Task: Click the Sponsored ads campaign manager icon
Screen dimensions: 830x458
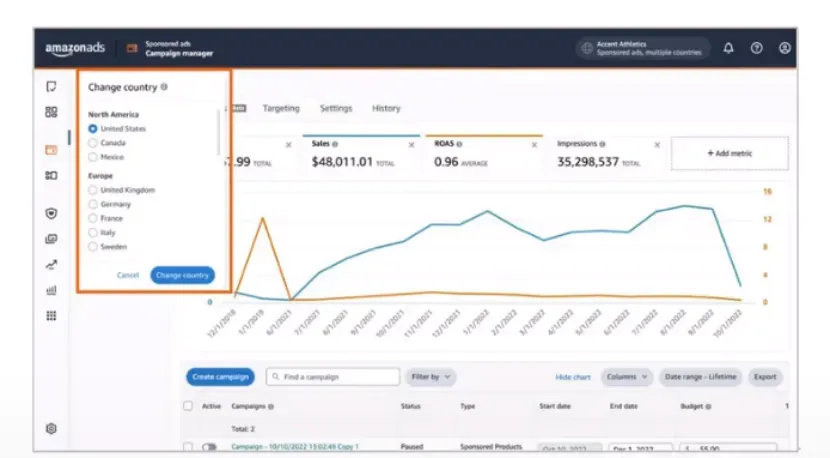Action: coord(132,49)
